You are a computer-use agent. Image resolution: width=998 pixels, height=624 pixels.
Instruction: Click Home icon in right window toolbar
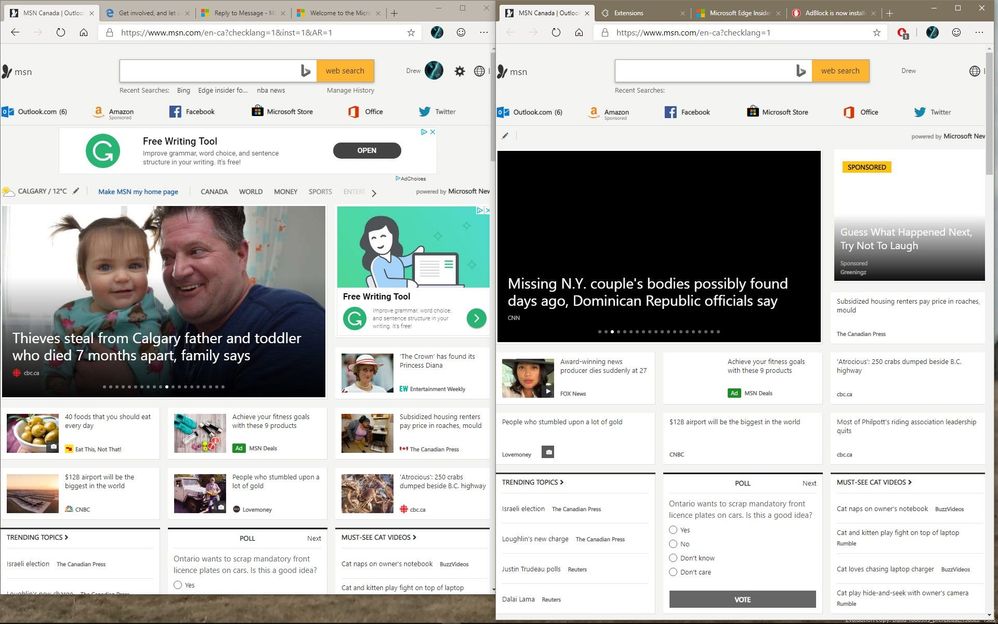pos(579,32)
